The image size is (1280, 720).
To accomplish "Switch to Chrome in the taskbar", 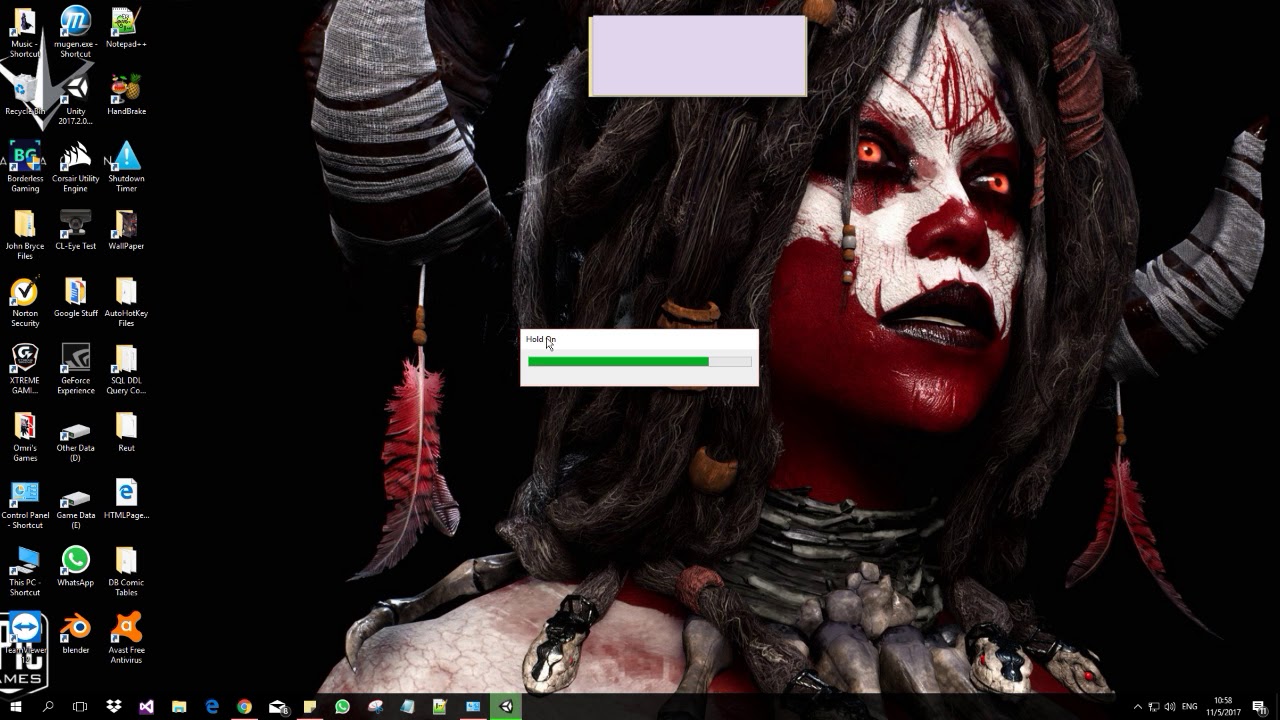I will coord(244,707).
